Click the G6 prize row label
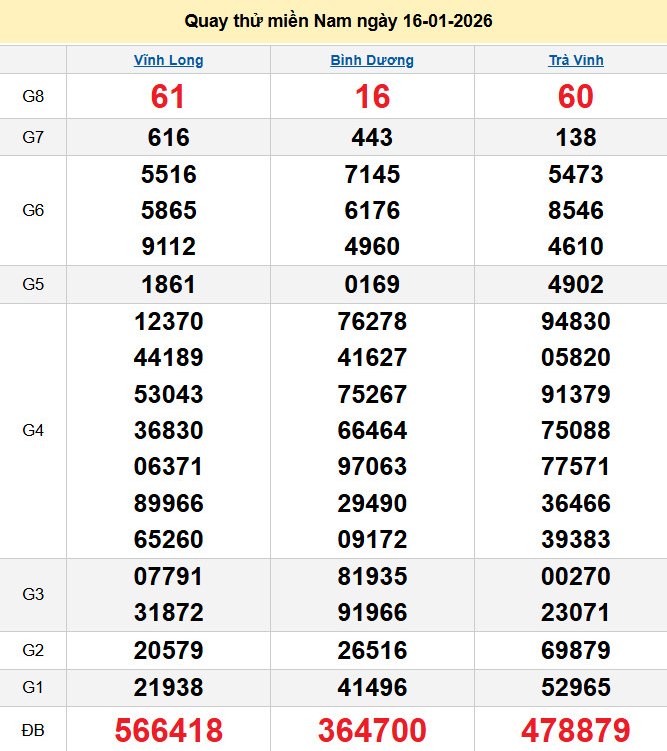 click(33, 210)
